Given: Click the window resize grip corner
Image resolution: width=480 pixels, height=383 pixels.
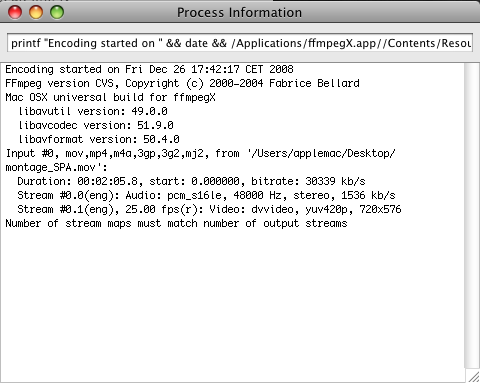Looking at the screenshot, I should point(473,376).
